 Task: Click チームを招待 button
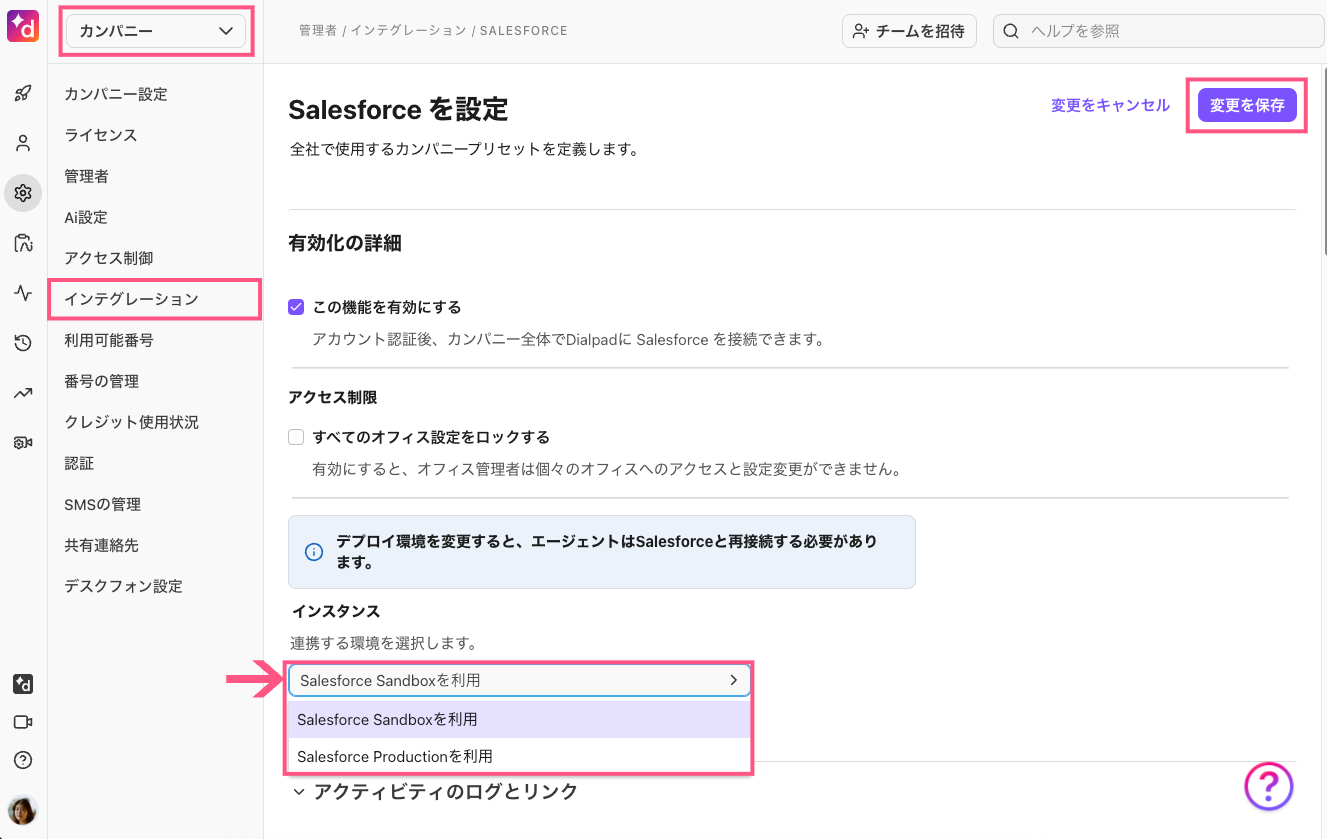tap(909, 31)
